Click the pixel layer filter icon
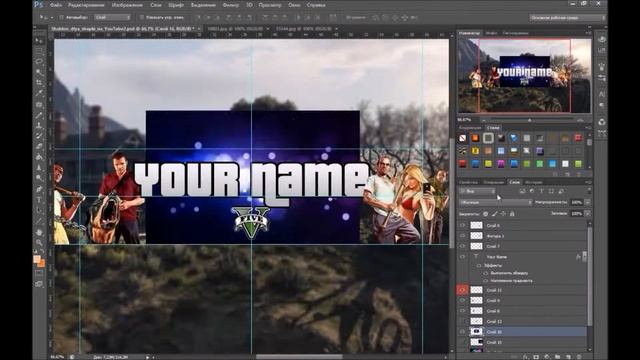The image size is (640, 360). click(x=522, y=191)
